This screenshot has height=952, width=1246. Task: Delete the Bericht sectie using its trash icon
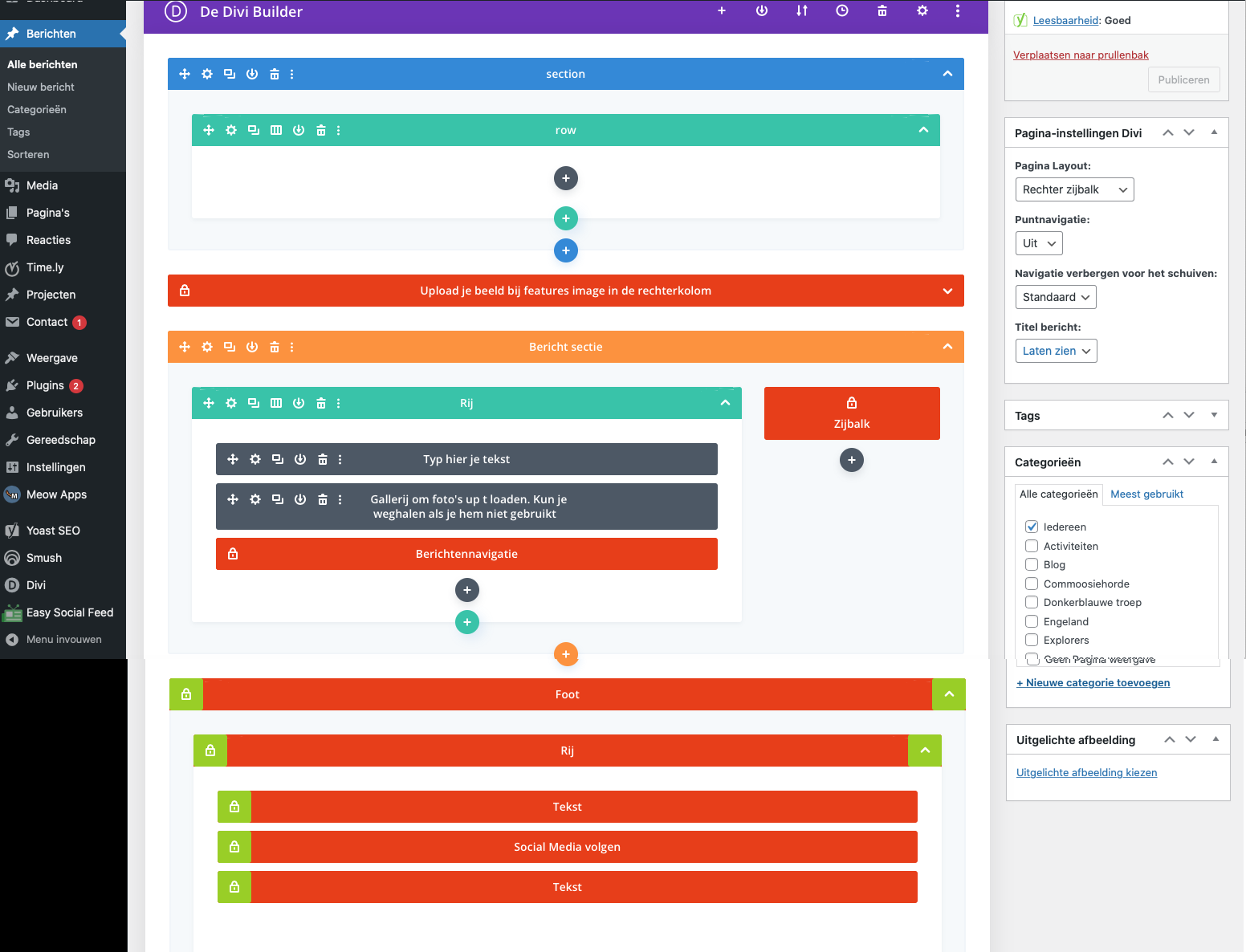pyautogui.click(x=275, y=347)
